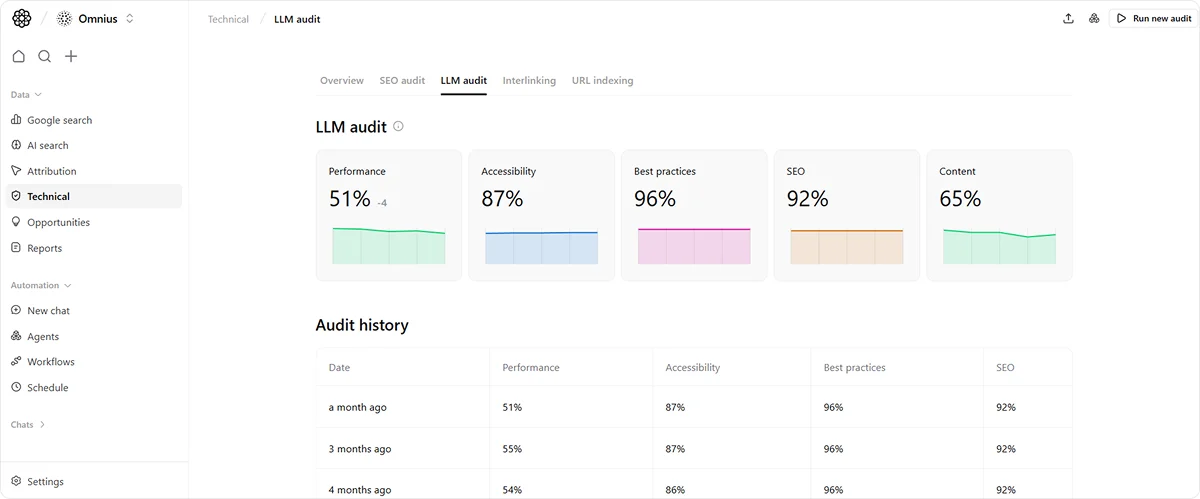Image resolution: width=1200 pixels, height=499 pixels.
Task: Open the Content 65% score card
Action: [x=1000, y=215]
